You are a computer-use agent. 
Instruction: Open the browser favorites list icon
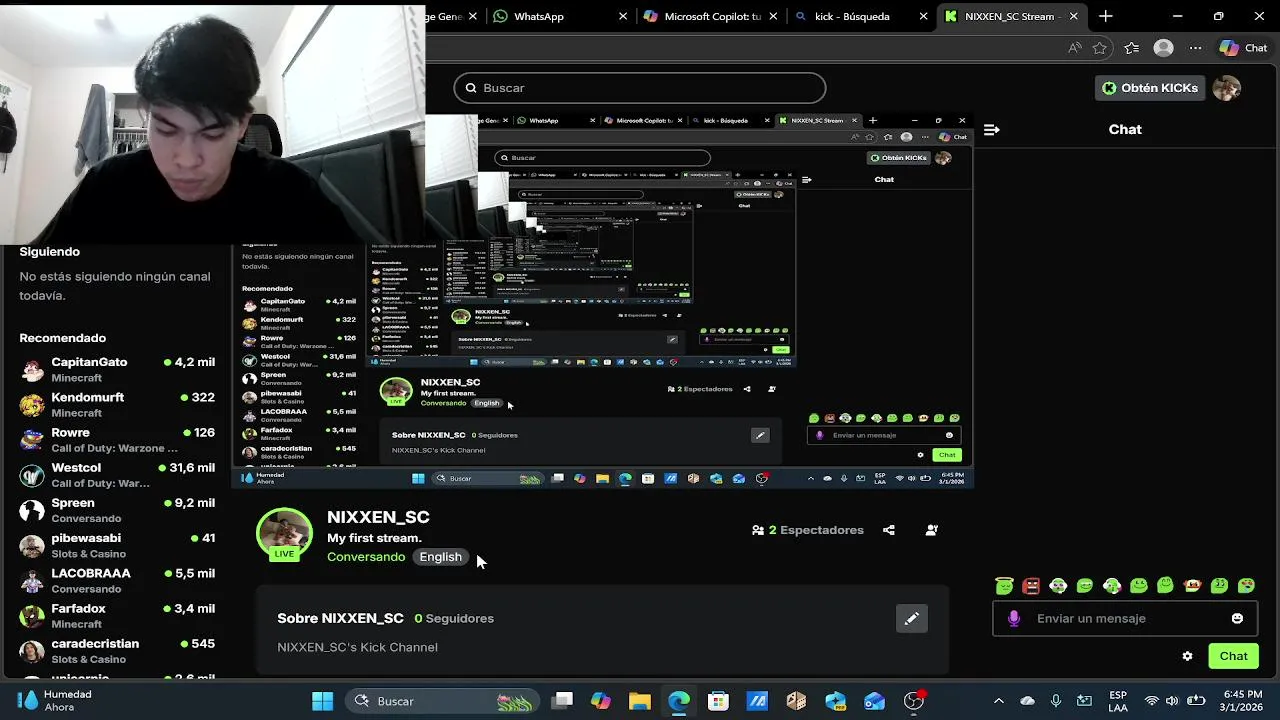(x=1131, y=48)
